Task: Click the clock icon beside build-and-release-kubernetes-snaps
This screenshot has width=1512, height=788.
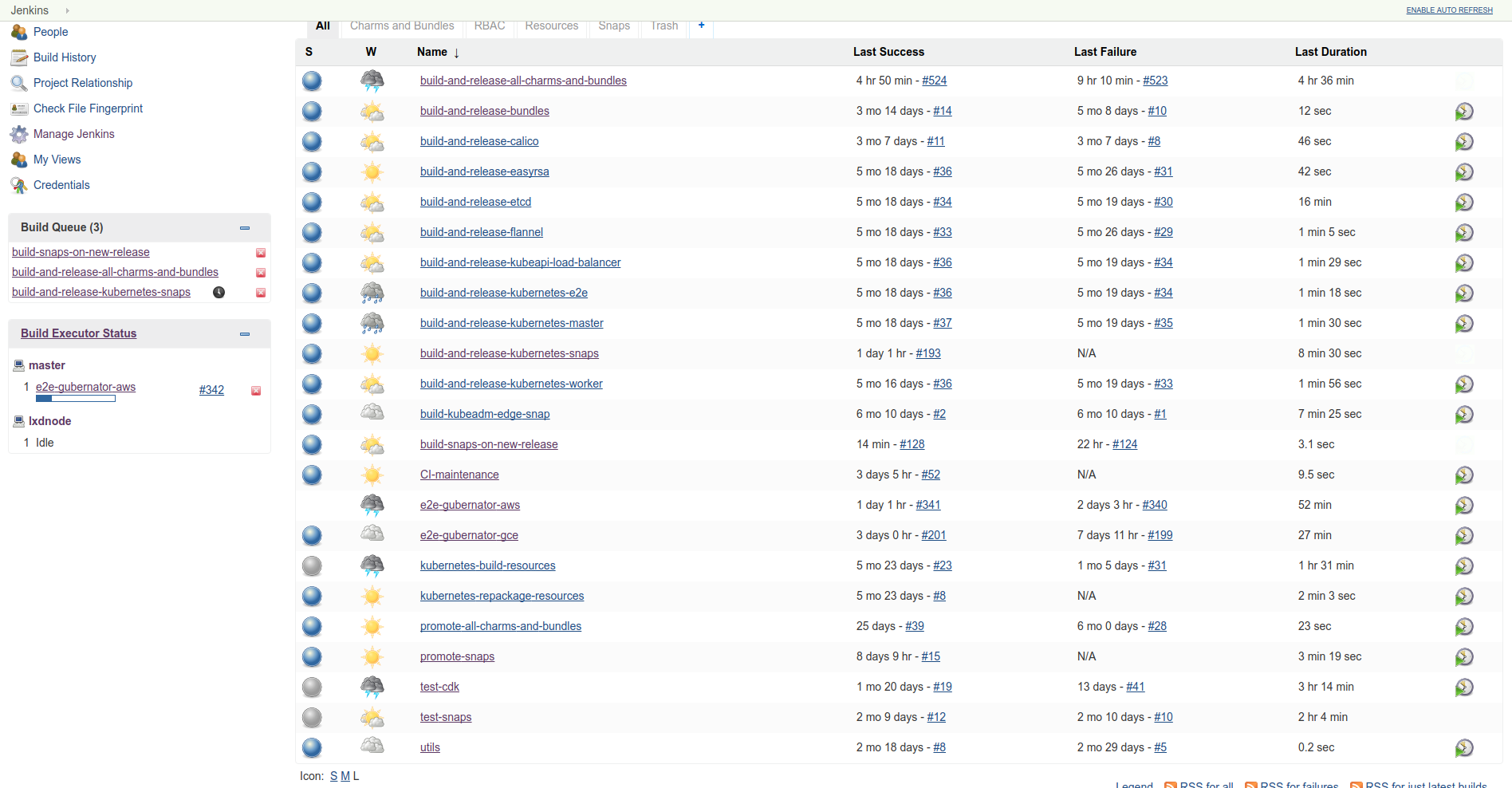Action: [219, 293]
